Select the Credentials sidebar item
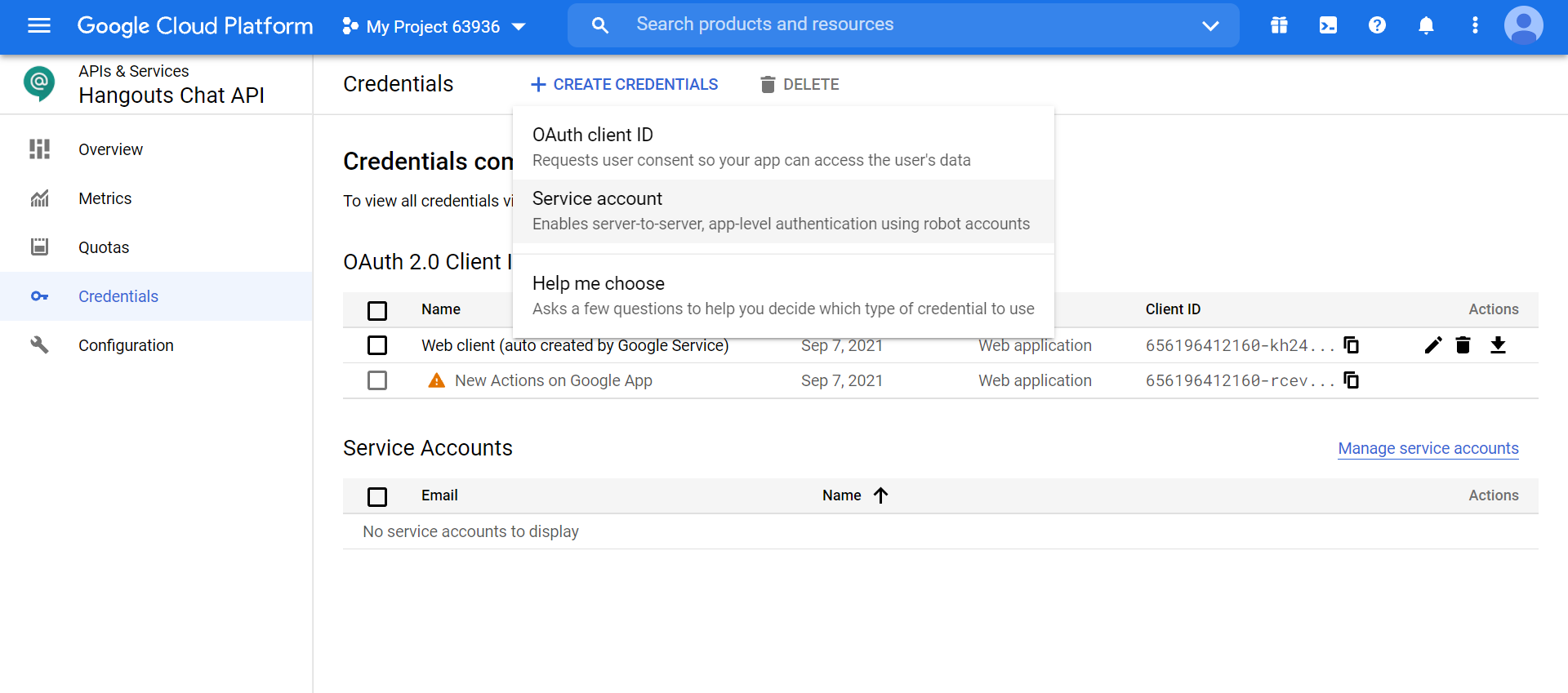1568x693 pixels. click(x=156, y=296)
